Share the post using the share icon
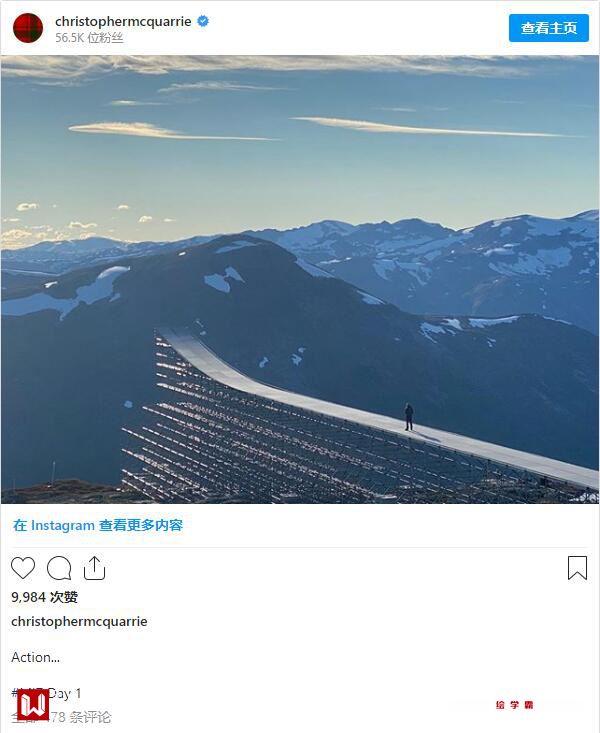The height and width of the screenshot is (733, 600). (x=94, y=568)
